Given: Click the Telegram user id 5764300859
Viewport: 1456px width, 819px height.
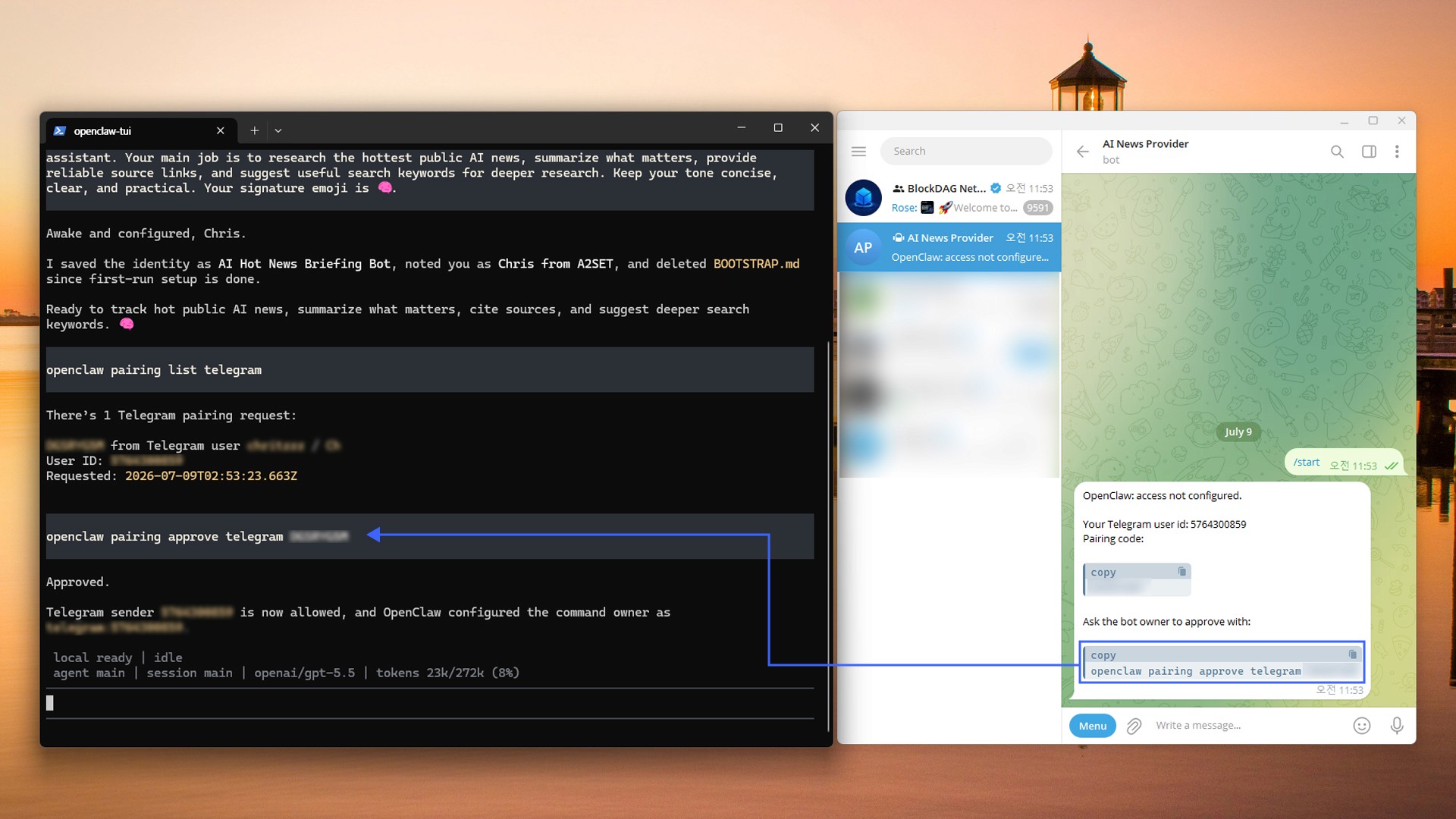Looking at the screenshot, I should pos(1218,524).
